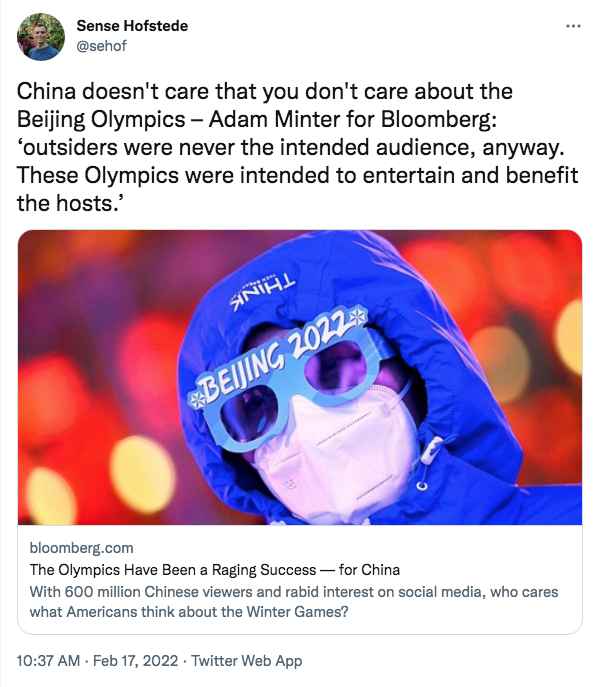Click the white face mask in the photo
Screen dimensions: 598x687
pos(335,452)
